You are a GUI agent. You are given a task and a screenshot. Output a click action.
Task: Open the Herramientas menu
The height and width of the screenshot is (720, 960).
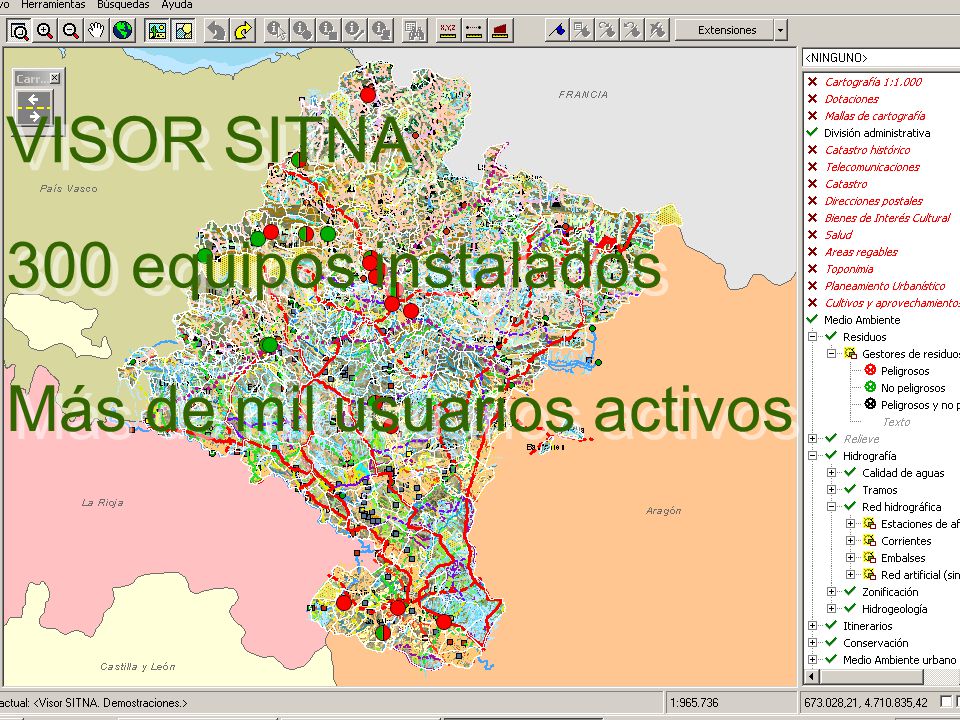(x=53, y=5)
